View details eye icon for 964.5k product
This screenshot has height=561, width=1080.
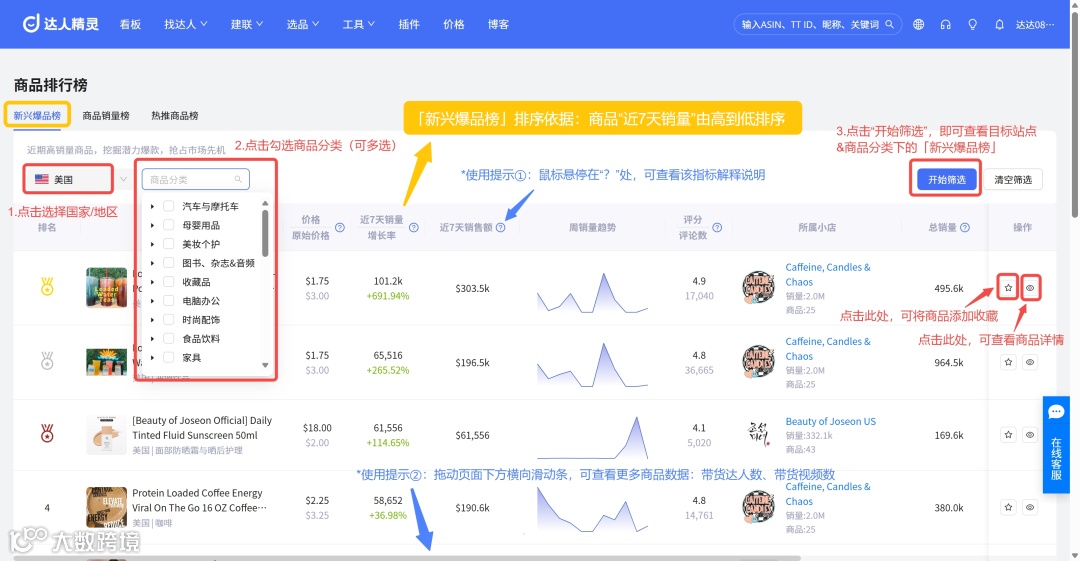tap(1030, 362)
